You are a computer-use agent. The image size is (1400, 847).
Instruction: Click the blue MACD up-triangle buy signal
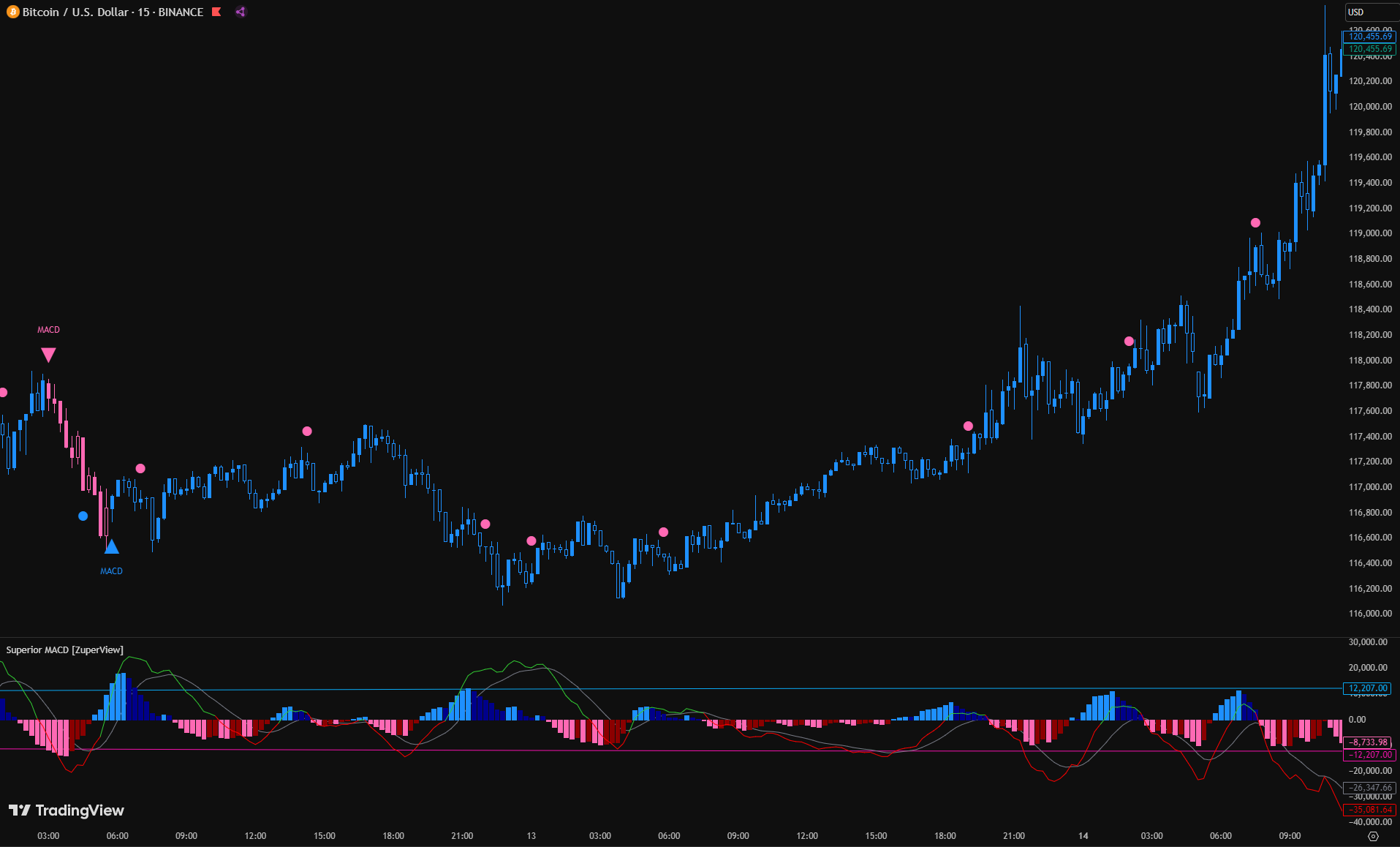[x=111, y=546]
